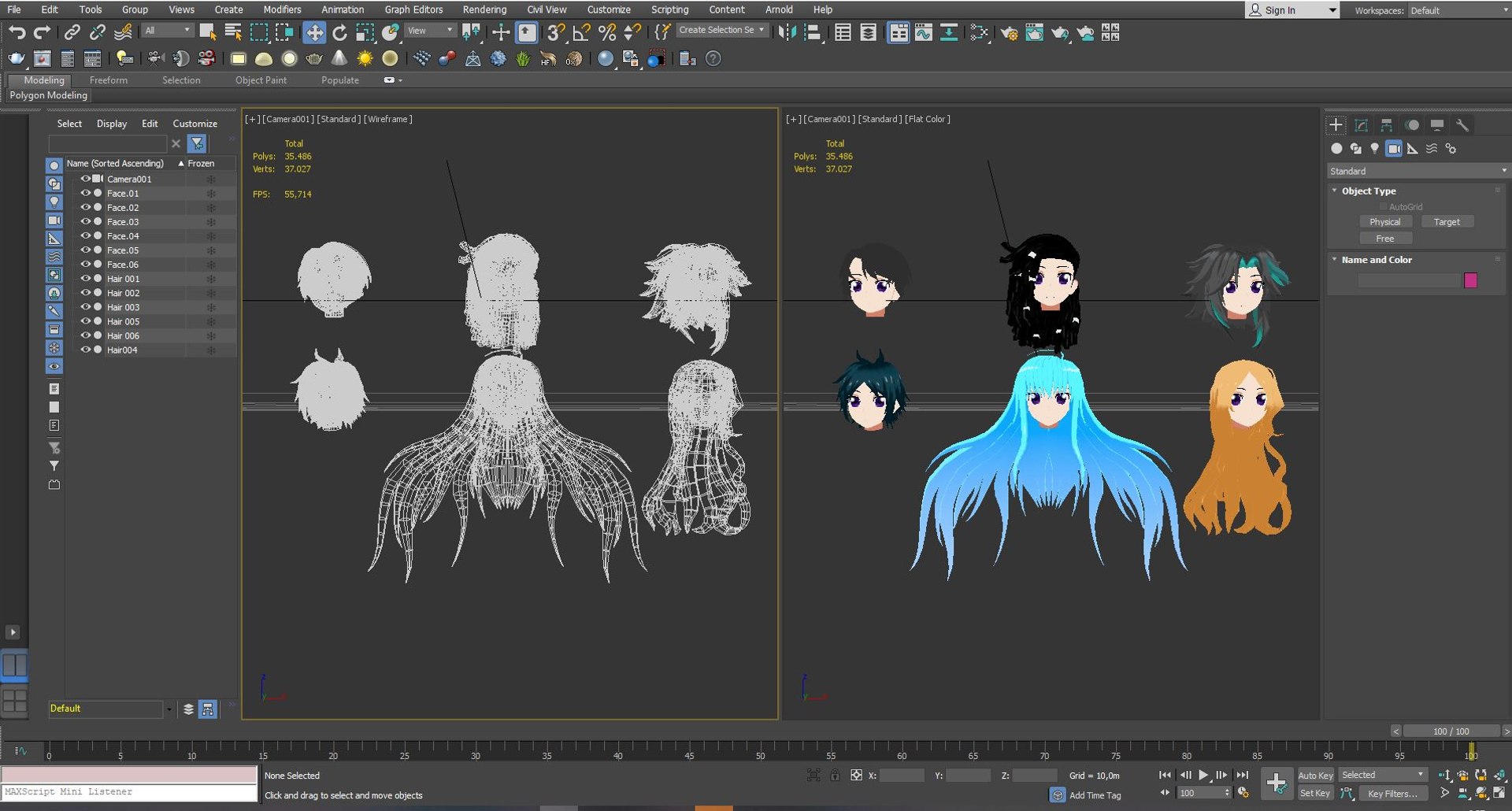Toggle frozen snowflake for Hair 006
This screenshot has height=811, width=1512.
pos(211,335)
